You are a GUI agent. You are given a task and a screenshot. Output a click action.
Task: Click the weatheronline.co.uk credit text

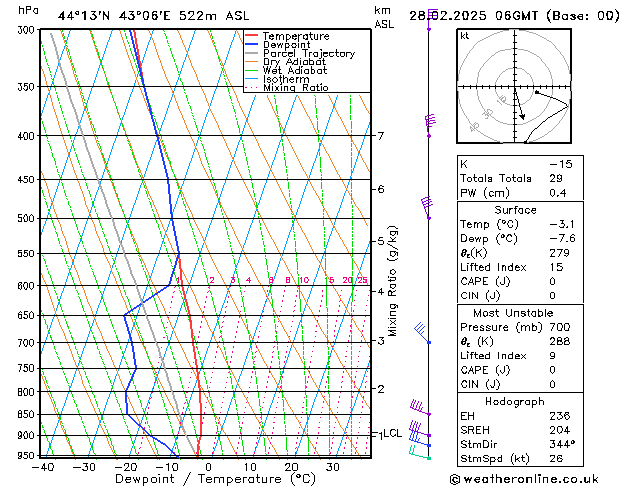(524, 479)
